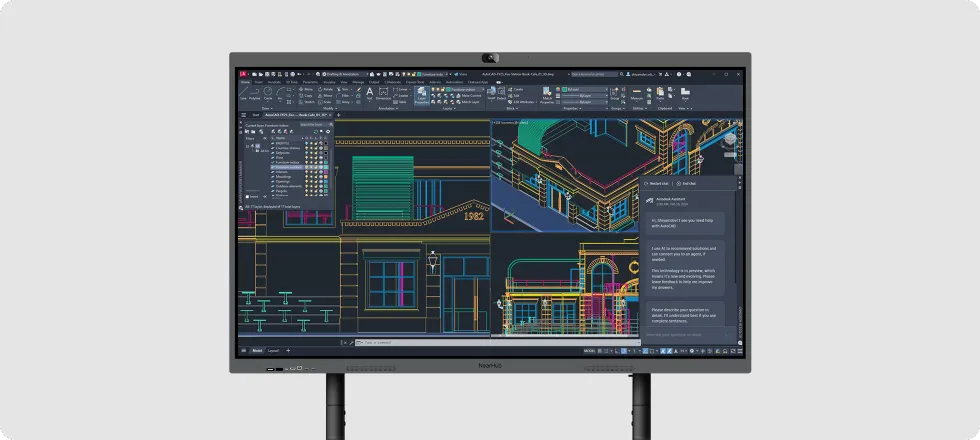Expand the Draw panel flyout
This screenshot has width=980, height=440.
click(x=267, y=109)
